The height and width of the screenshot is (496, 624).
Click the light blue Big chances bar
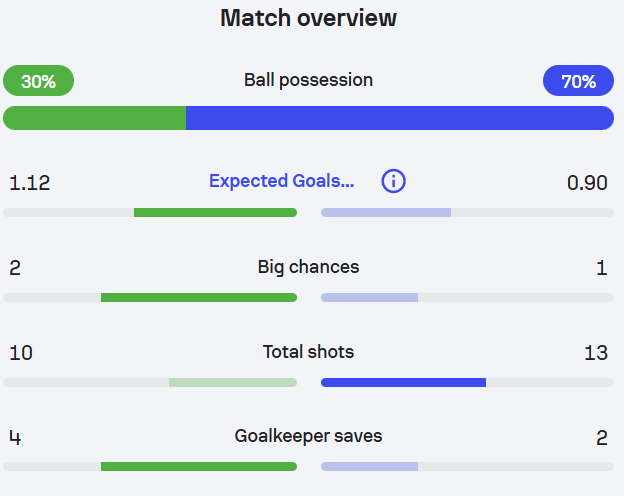point(369,297)
